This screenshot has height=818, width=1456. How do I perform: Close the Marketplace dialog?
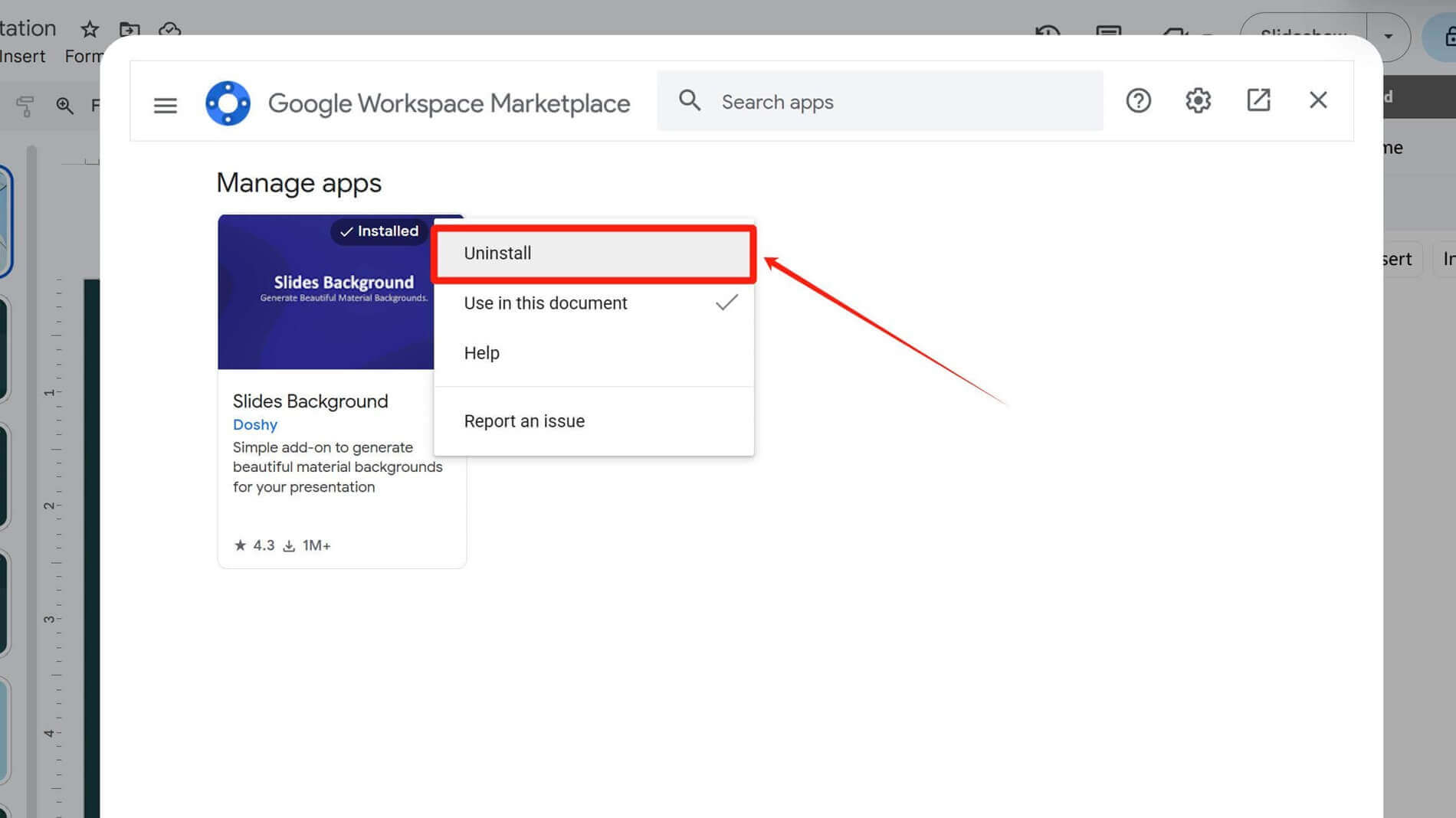(1318, 100)
